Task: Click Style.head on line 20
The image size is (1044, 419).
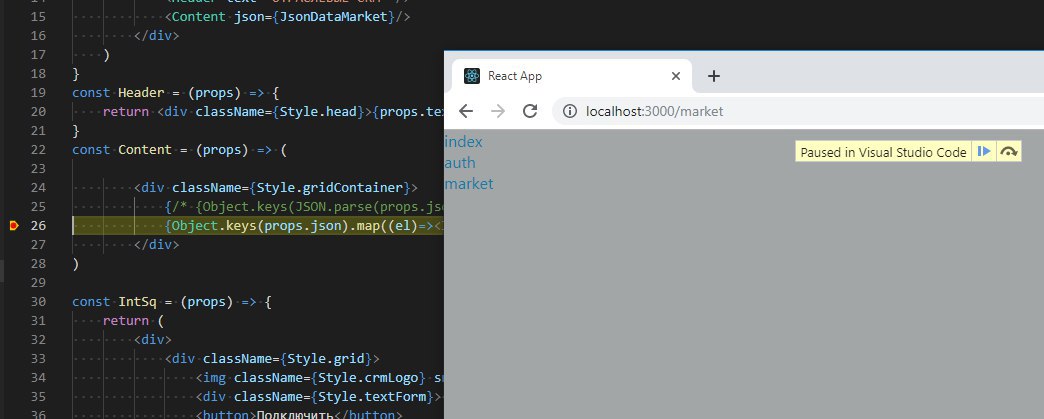Action: (318, 112)
